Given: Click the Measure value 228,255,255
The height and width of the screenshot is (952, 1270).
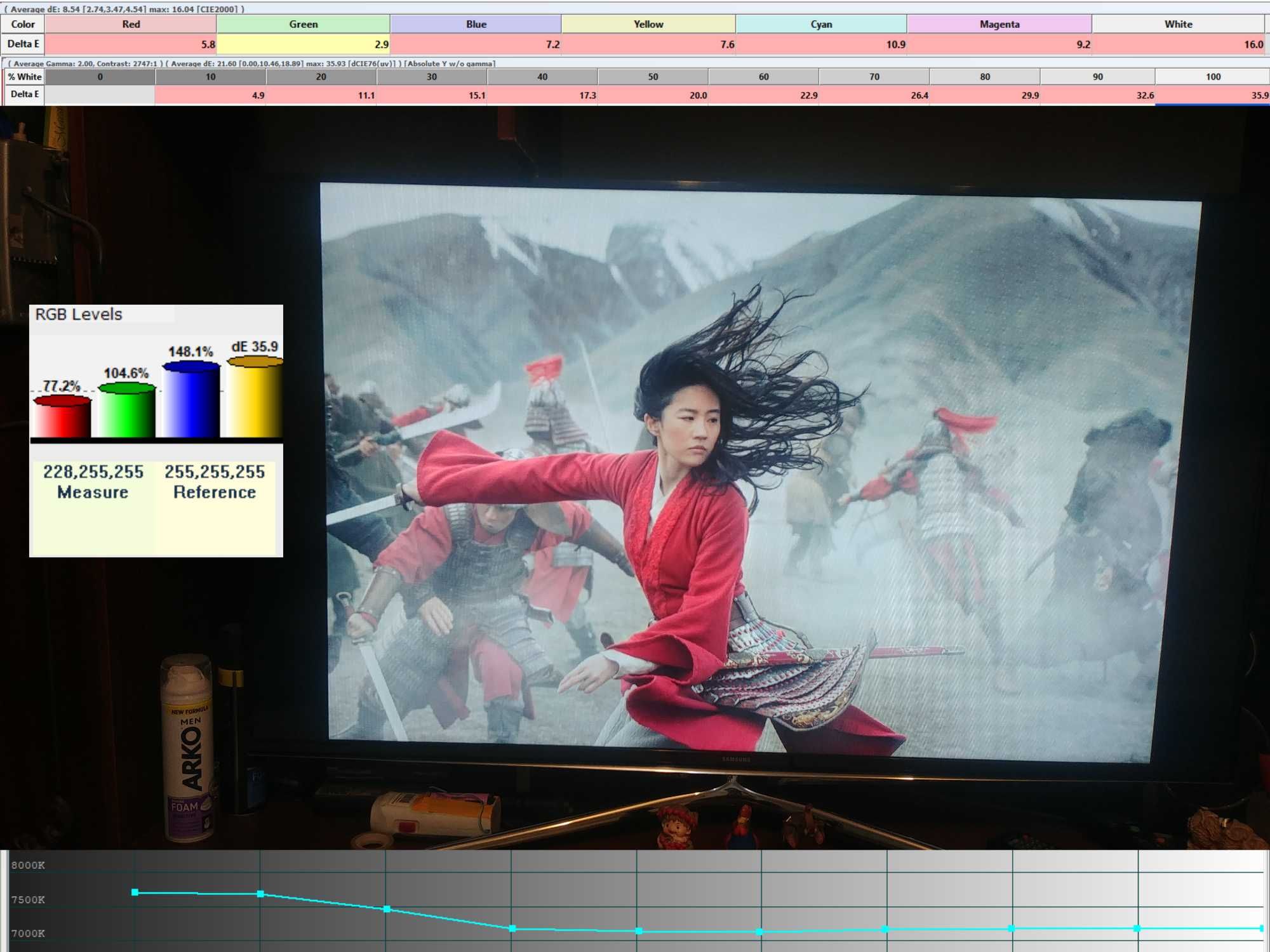Looking at the screenshot, I should pyautogui.click(x=93, y=472).
